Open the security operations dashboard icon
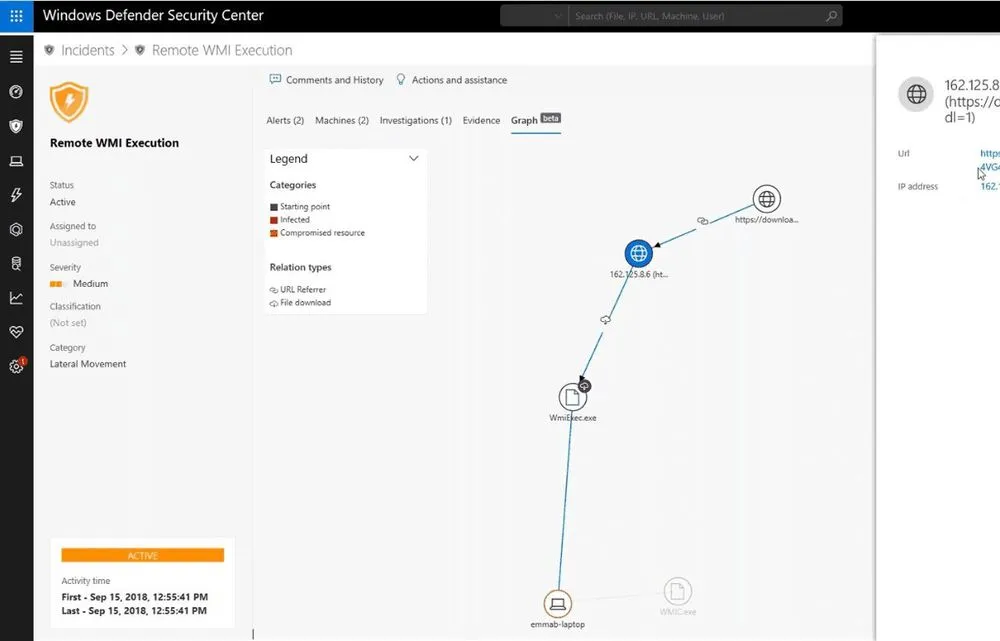Screen dimensions: 1000x641 tap(16, 91)
